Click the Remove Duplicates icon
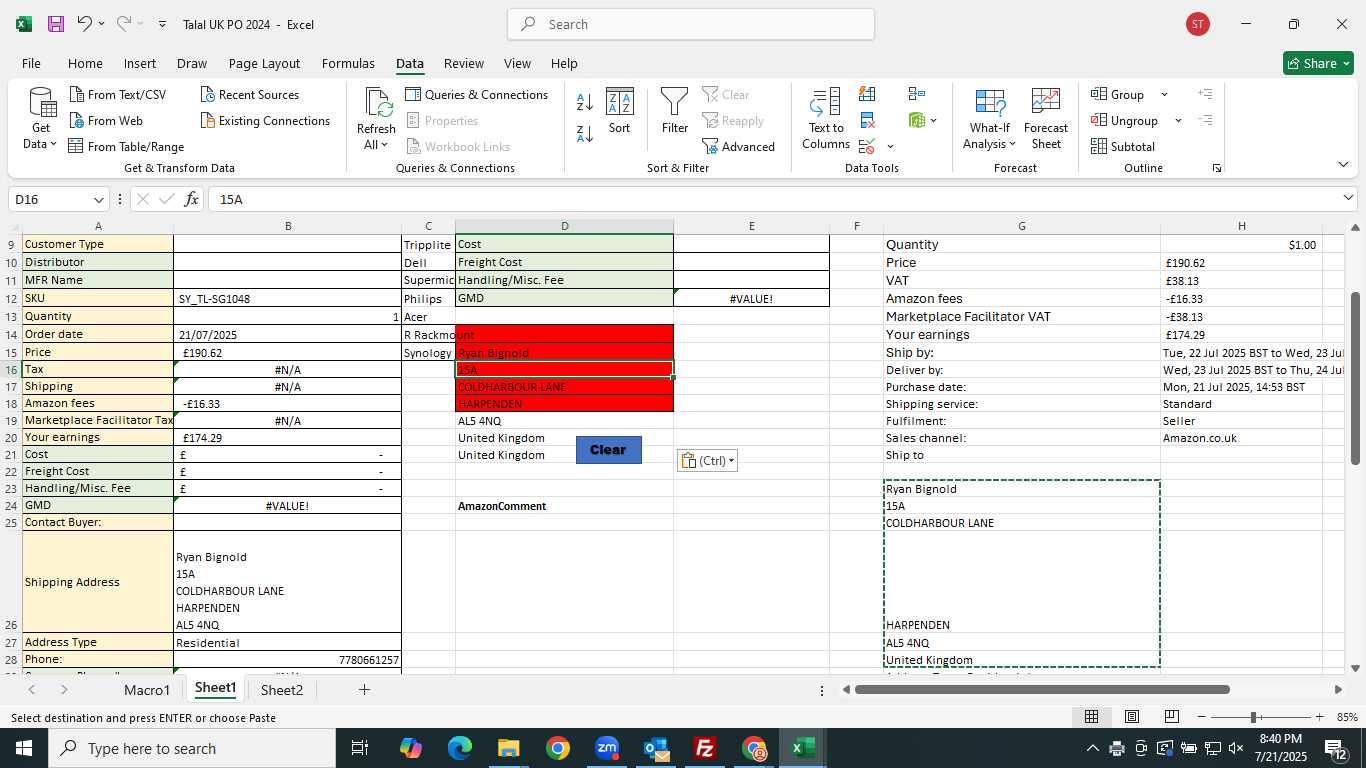 pos(867,121)
